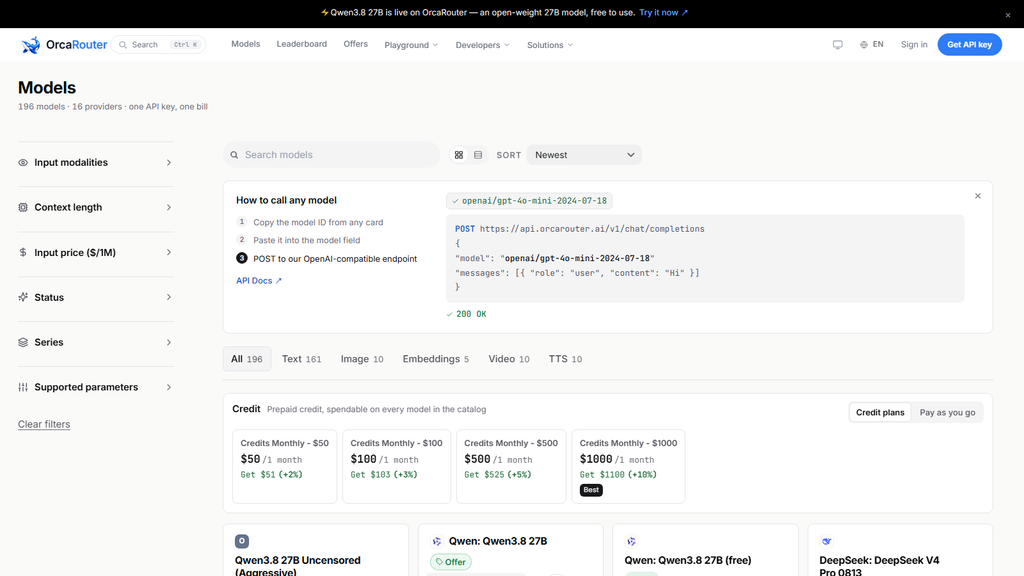Click the Offer tag on Qwen3.8 27B card
The width and height of the screenshot is (1024, 576).
click(451, 562)
